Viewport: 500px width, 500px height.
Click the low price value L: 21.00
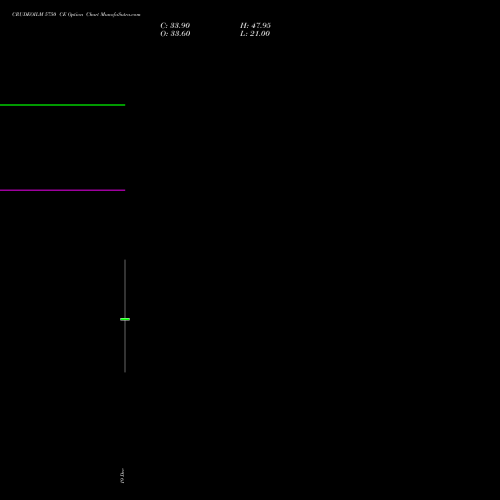pos(255,34)
